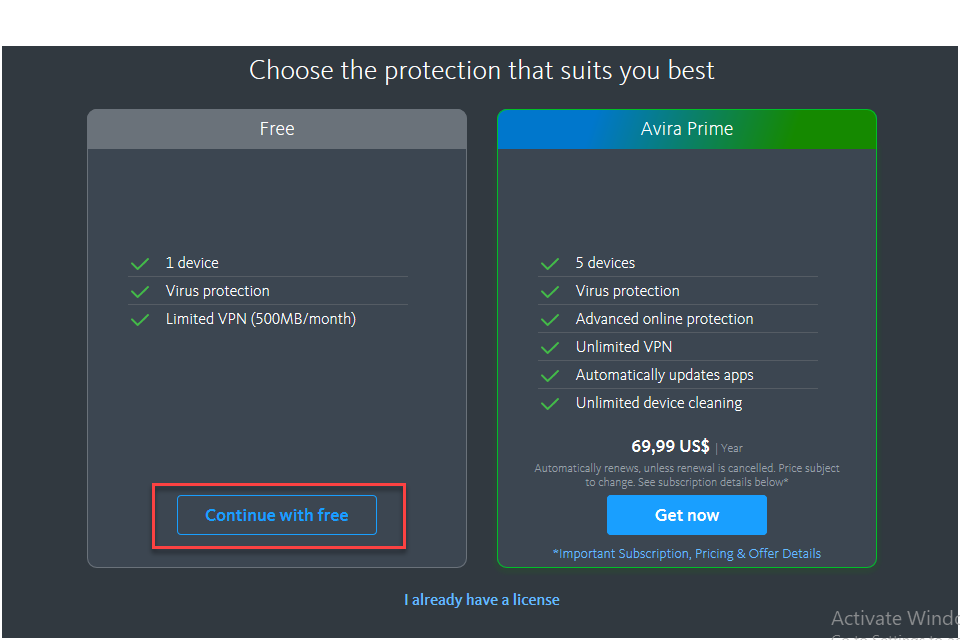Click the checkmark beside "1 device"
This screenshot has width=960, height=640.
(140, 264)
